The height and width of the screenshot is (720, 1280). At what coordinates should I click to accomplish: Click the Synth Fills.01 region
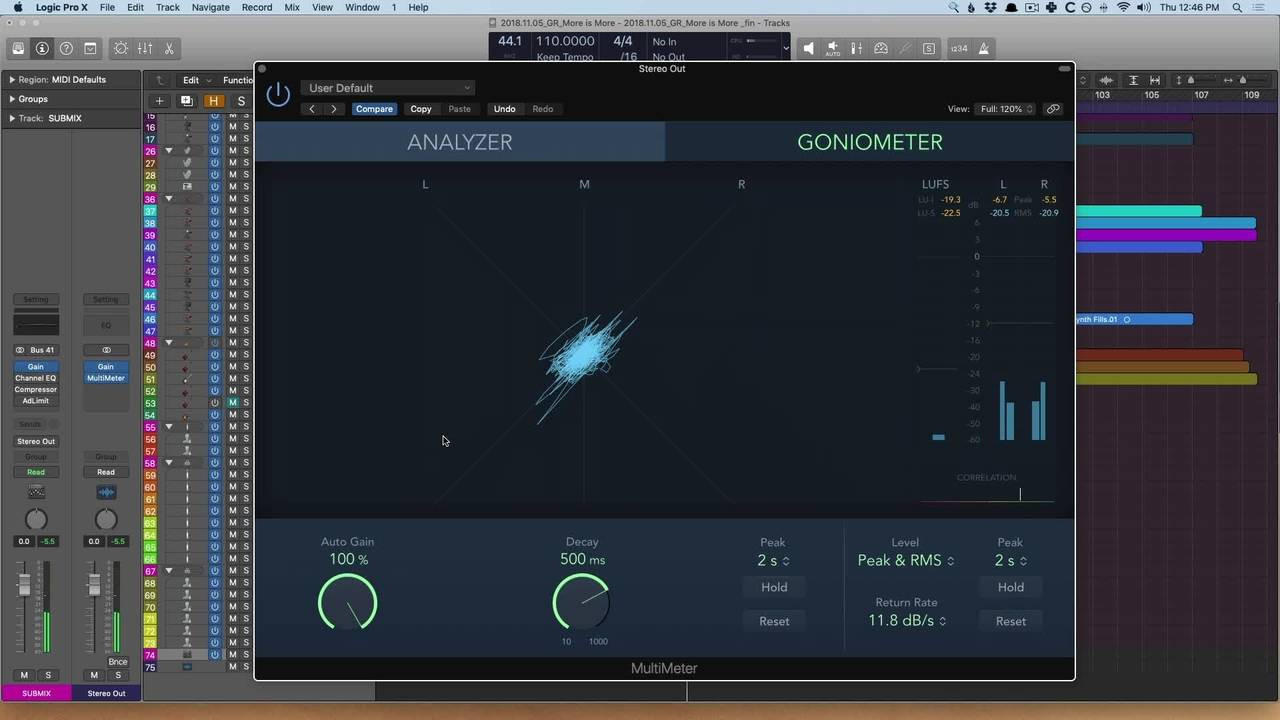coord(1133,320)
